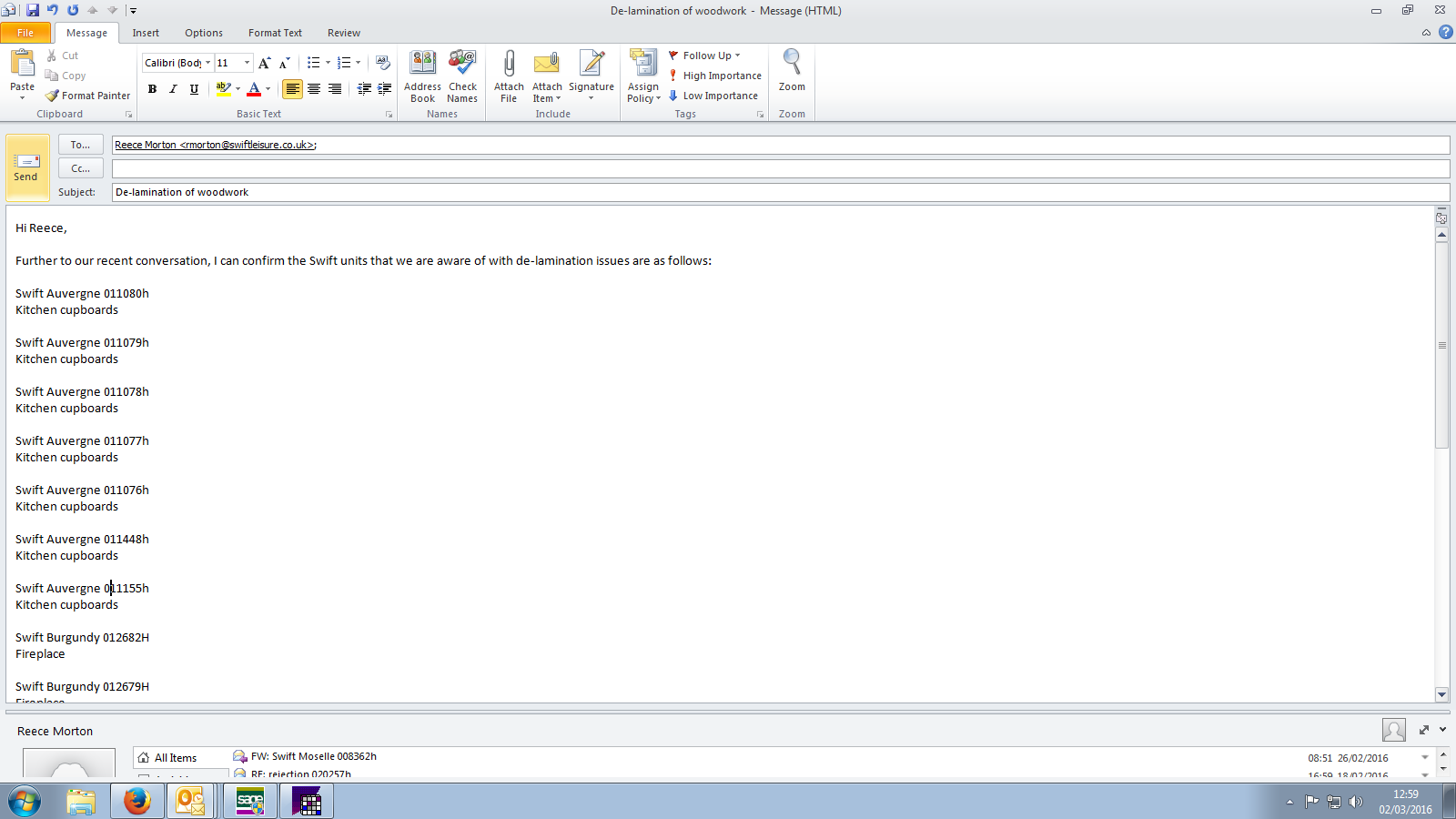Screen dimensions: 1456x819
Task: Apply the red font color
Action: tap(254, 88)
